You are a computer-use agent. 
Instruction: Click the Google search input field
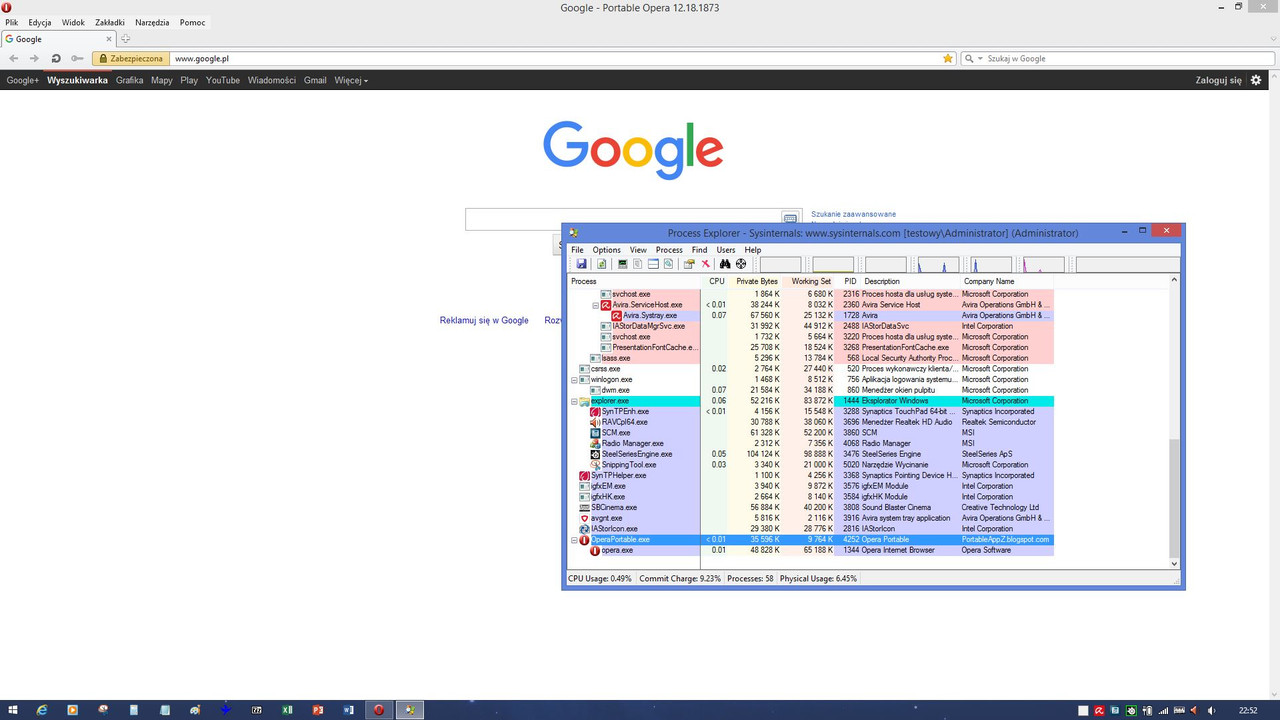(x=622, y=219)
